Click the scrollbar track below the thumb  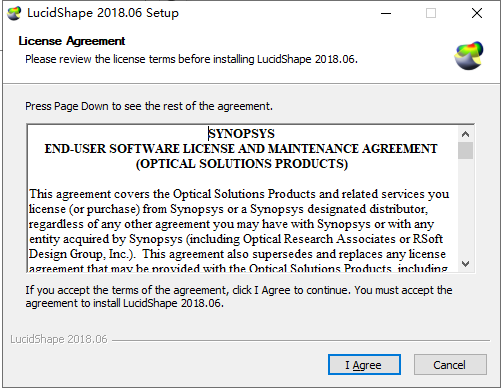click(467, 208)
